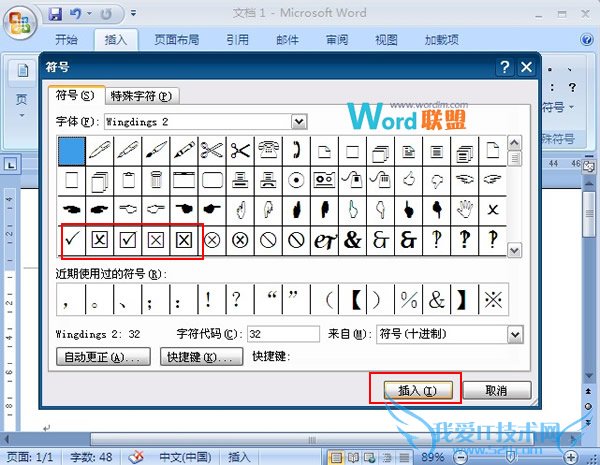This screenshot has height=465, width=600.
Task: Open the Add-ins (加载项) ribbon tab
Action: click(442, 40)
